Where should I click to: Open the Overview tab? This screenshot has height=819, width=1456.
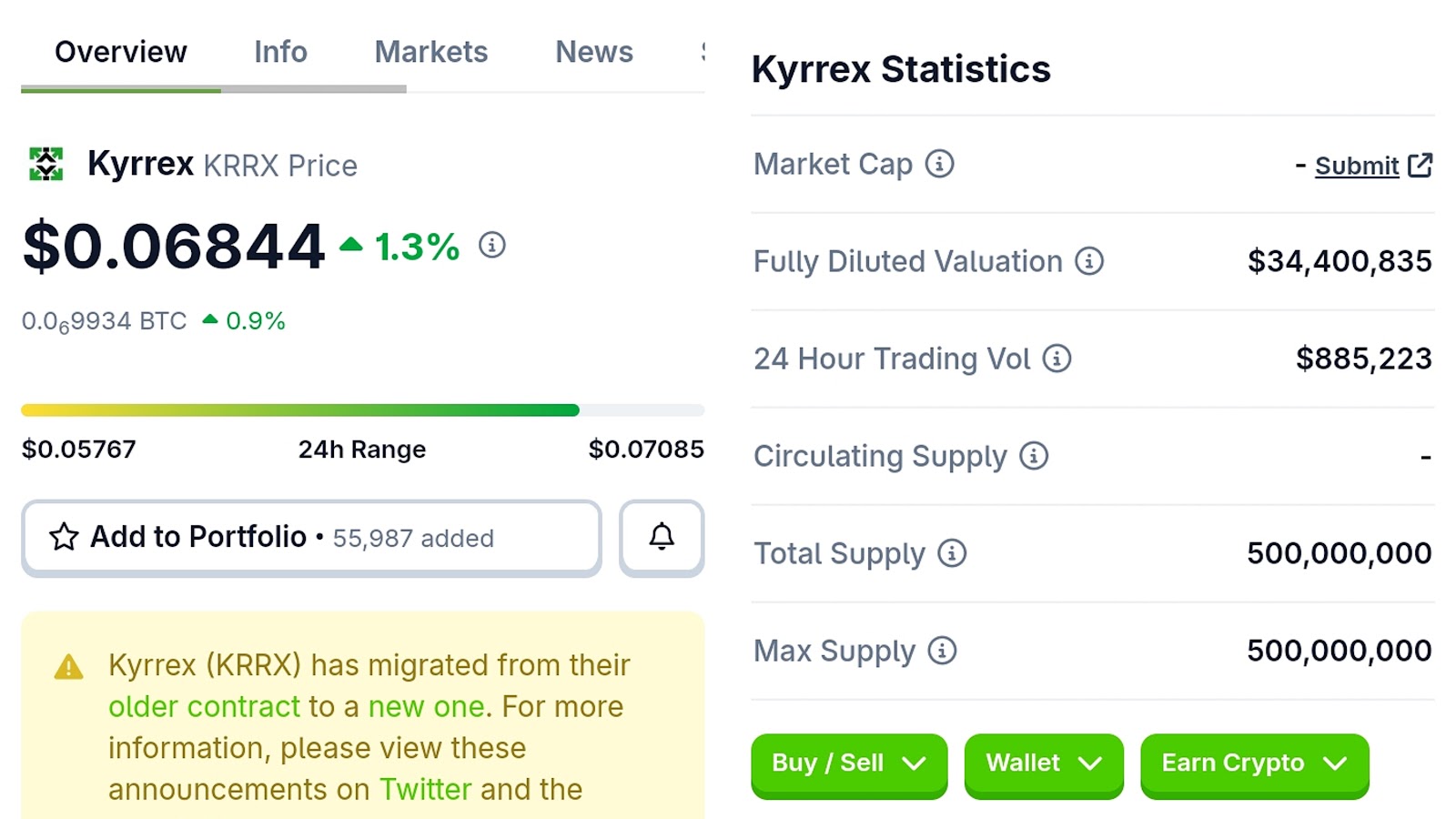[x=121, y=52]
